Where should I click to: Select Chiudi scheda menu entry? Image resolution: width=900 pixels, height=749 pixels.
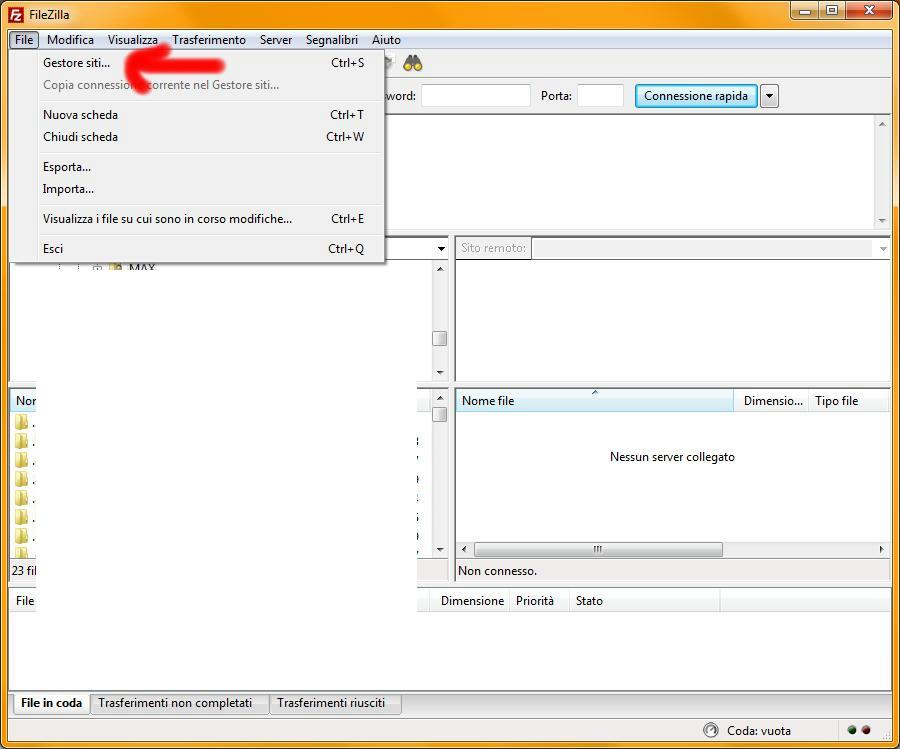pyautogui.click(x=80, y=137)
